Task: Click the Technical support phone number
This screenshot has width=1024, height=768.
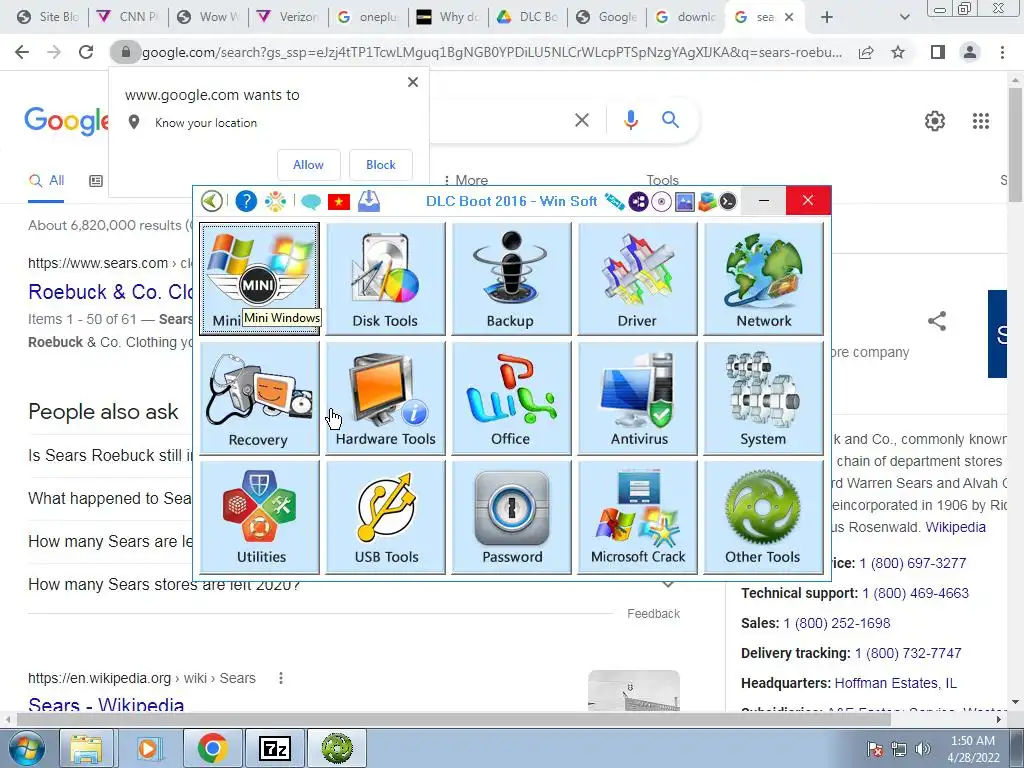Action: (x=916, y=593)
